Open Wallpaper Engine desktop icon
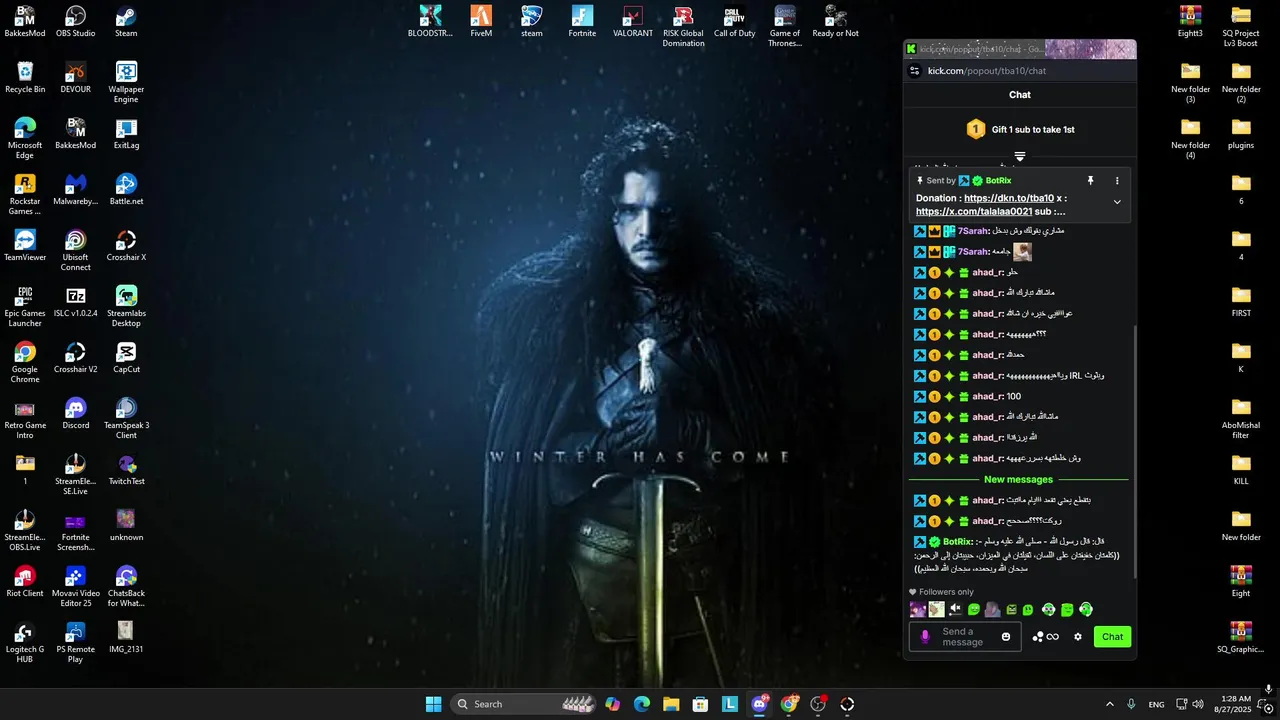The height and width of the screenshot is (720, 1280). 126,82
